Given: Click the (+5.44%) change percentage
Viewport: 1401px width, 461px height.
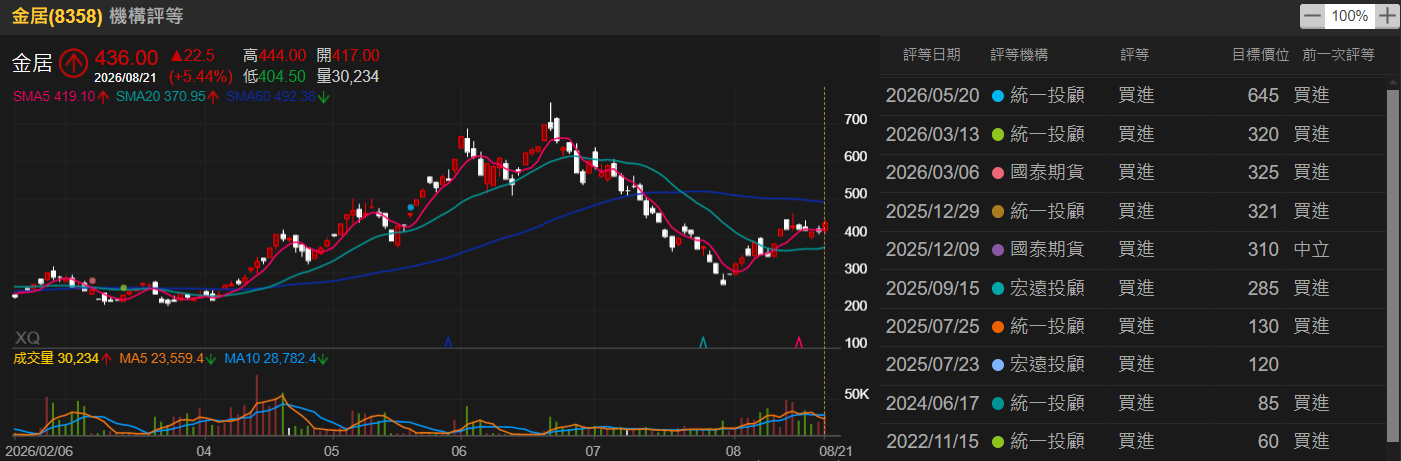Looking at the screenshot, I should (x=200, y=76).
